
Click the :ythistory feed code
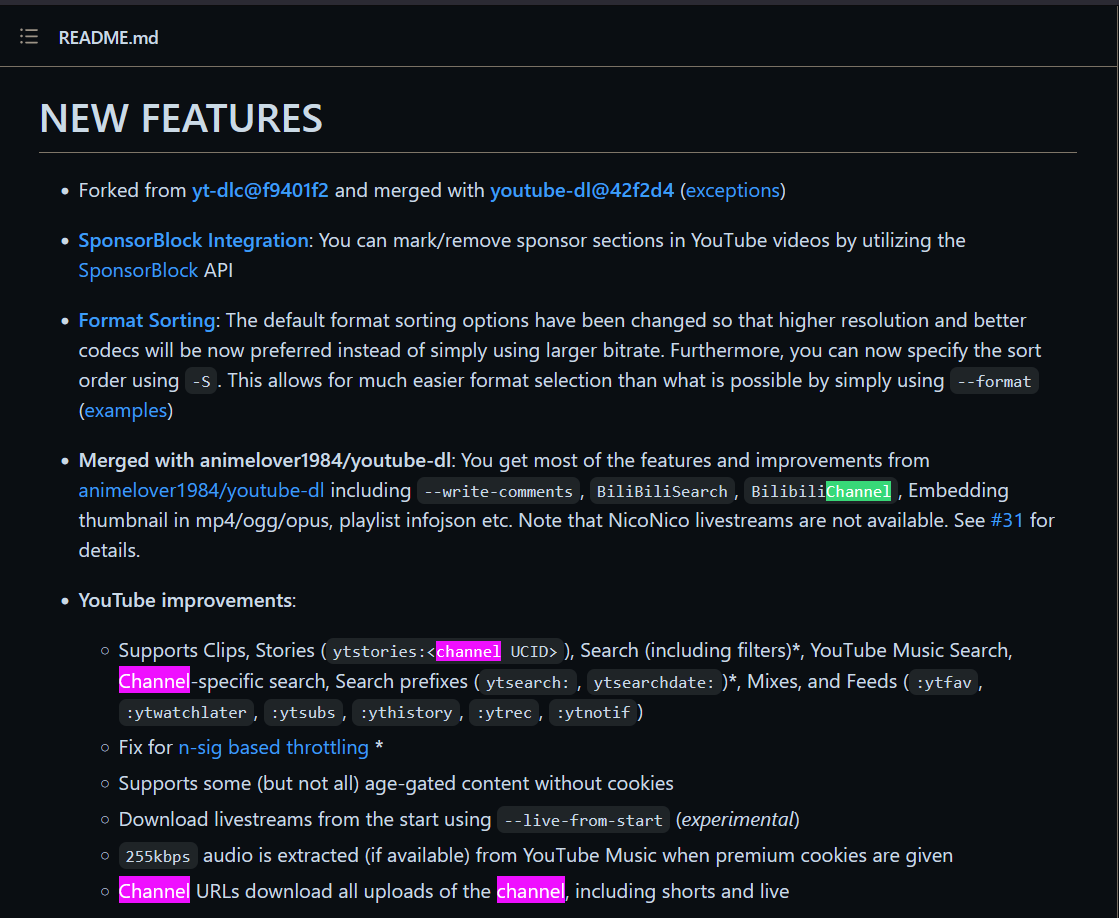[406, 712]
